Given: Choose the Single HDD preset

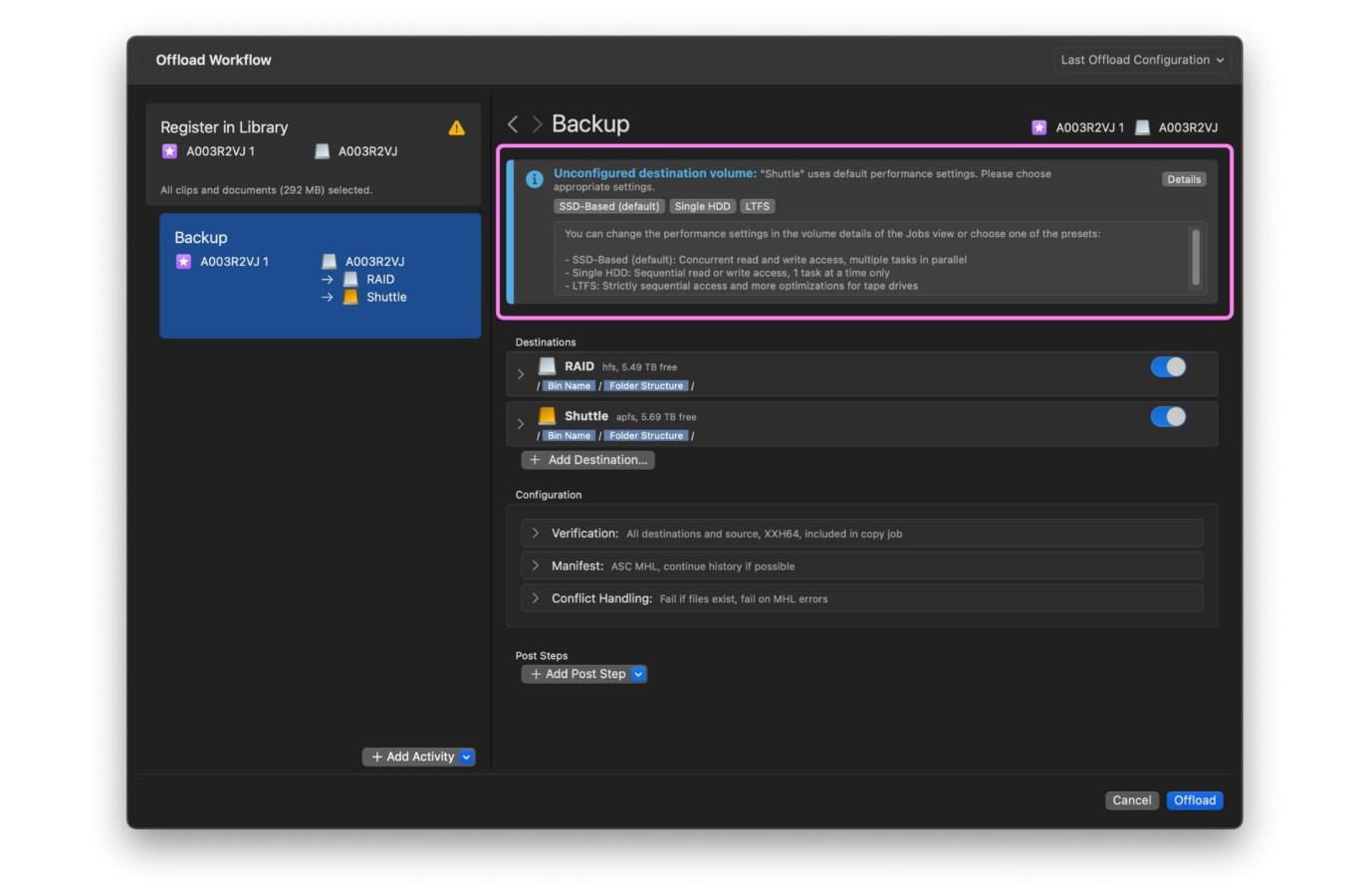Looking at the screenshot, I should tap(702, 206).
